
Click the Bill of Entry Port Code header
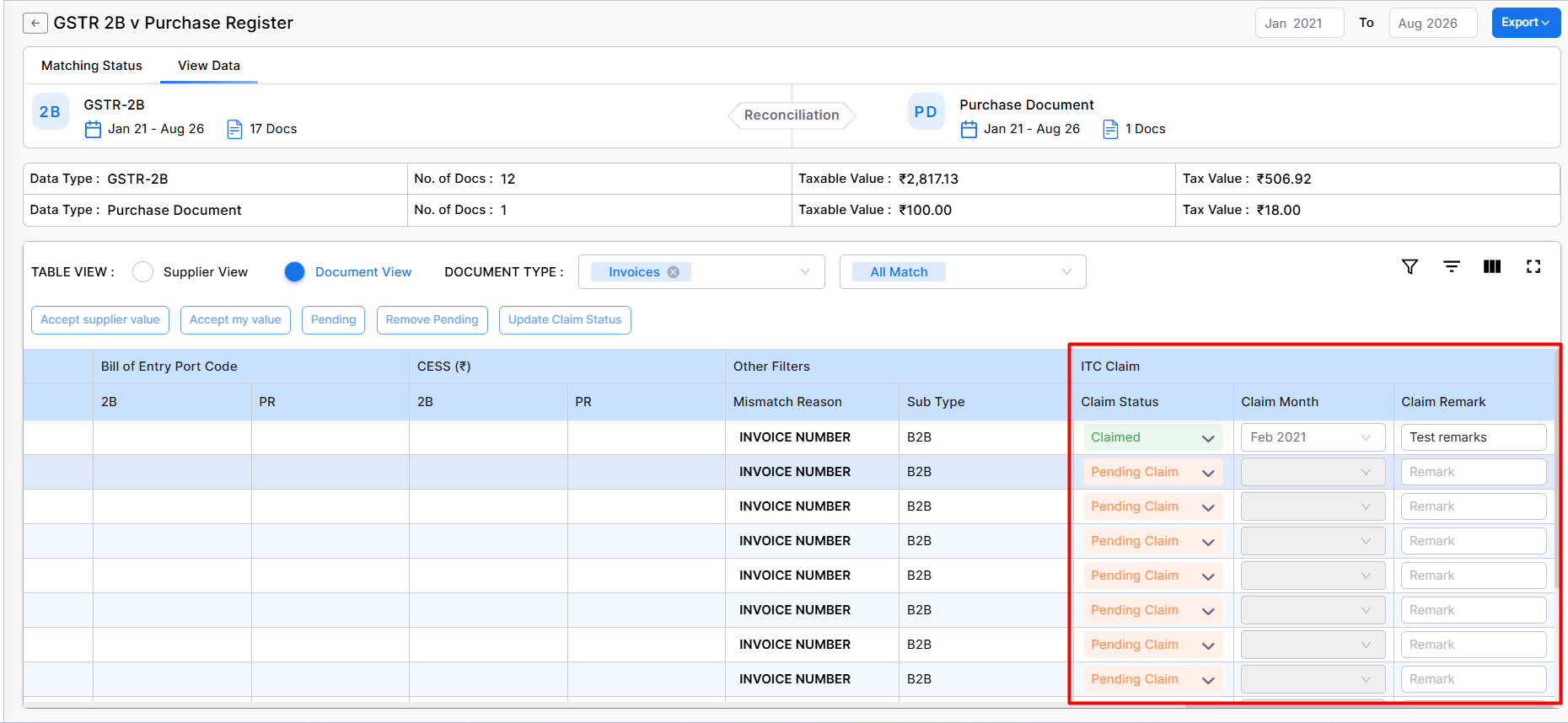point(169,367)
